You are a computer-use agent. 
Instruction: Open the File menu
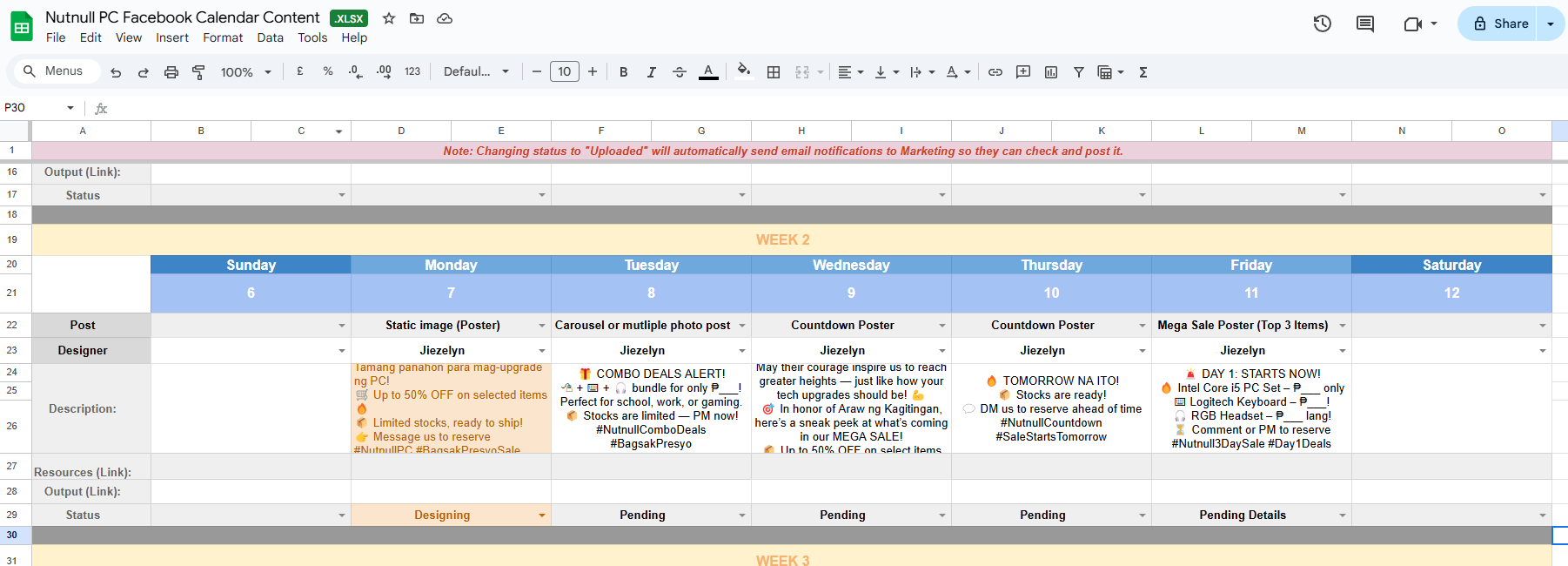click(56, 37)
